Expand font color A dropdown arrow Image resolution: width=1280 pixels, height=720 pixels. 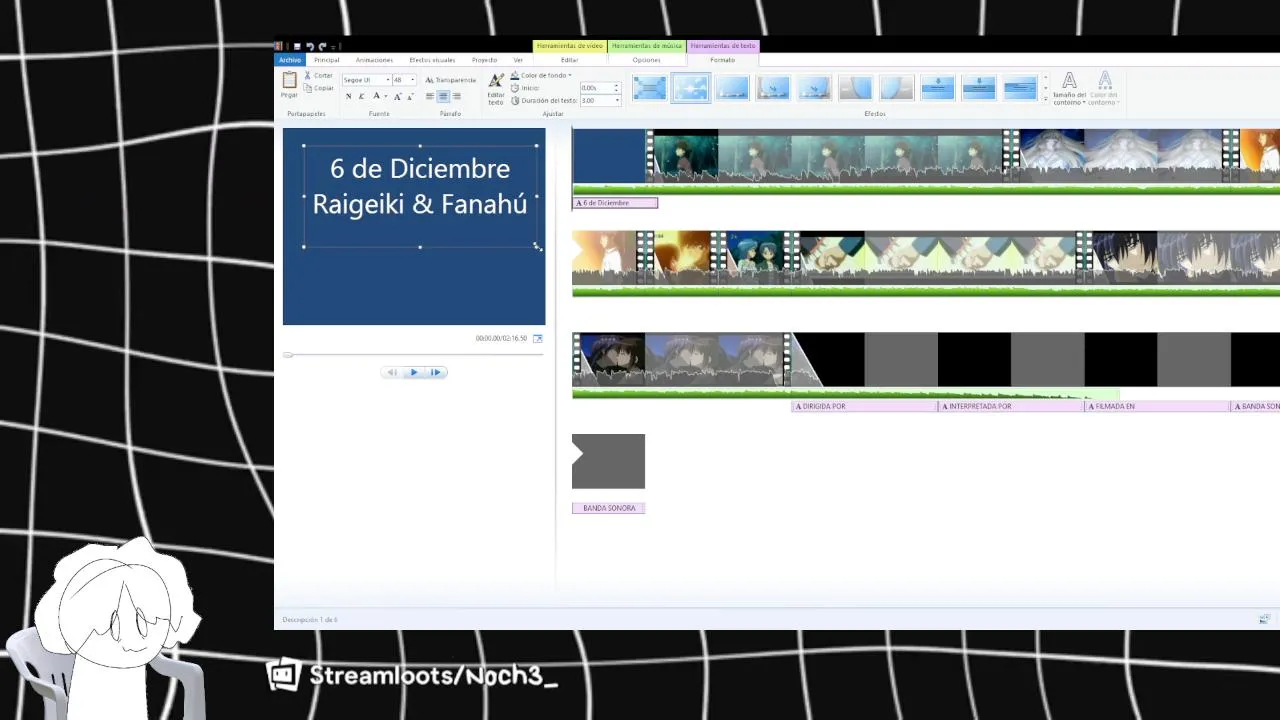386,96
